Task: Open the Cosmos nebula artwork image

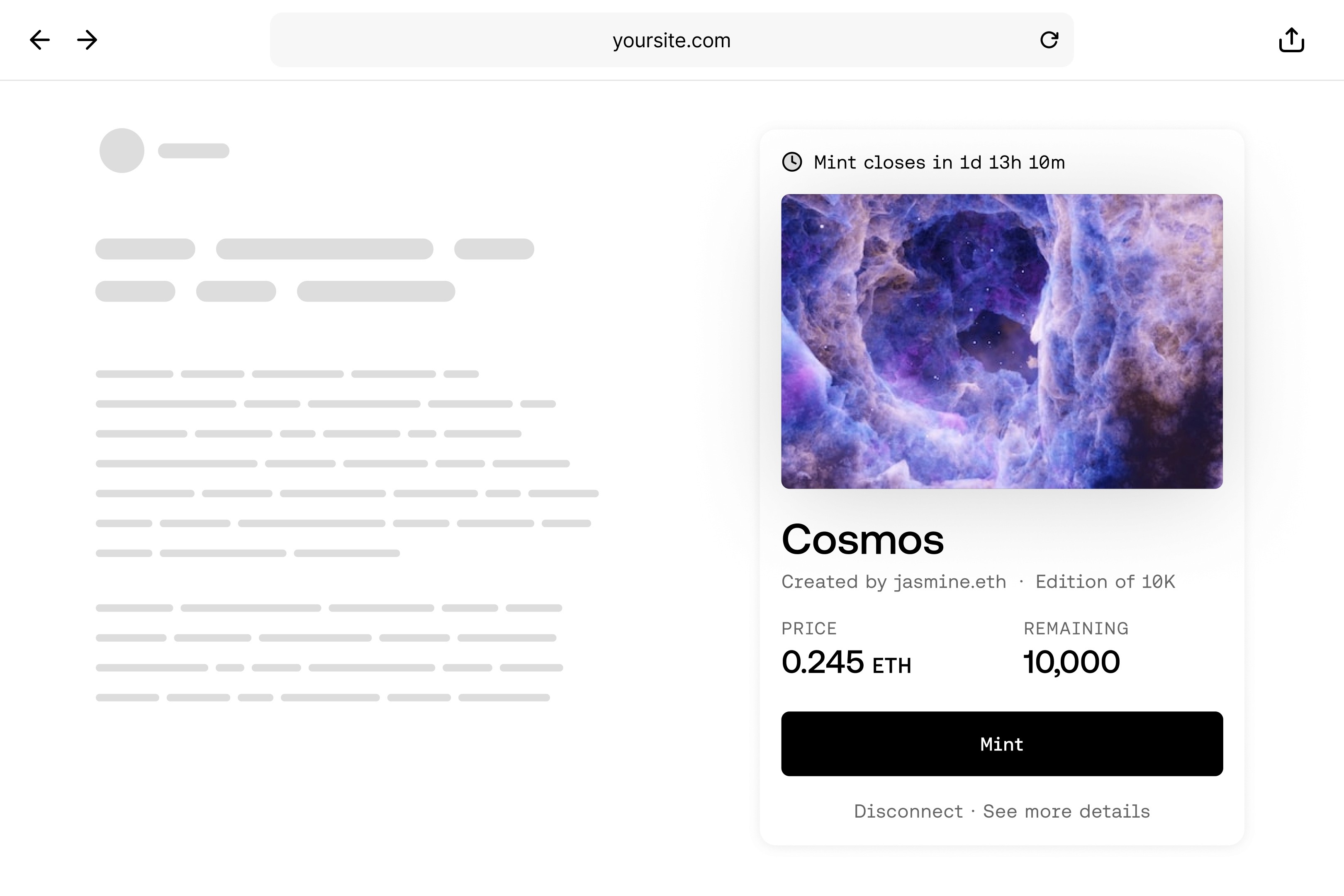Action: [1002, 341]
